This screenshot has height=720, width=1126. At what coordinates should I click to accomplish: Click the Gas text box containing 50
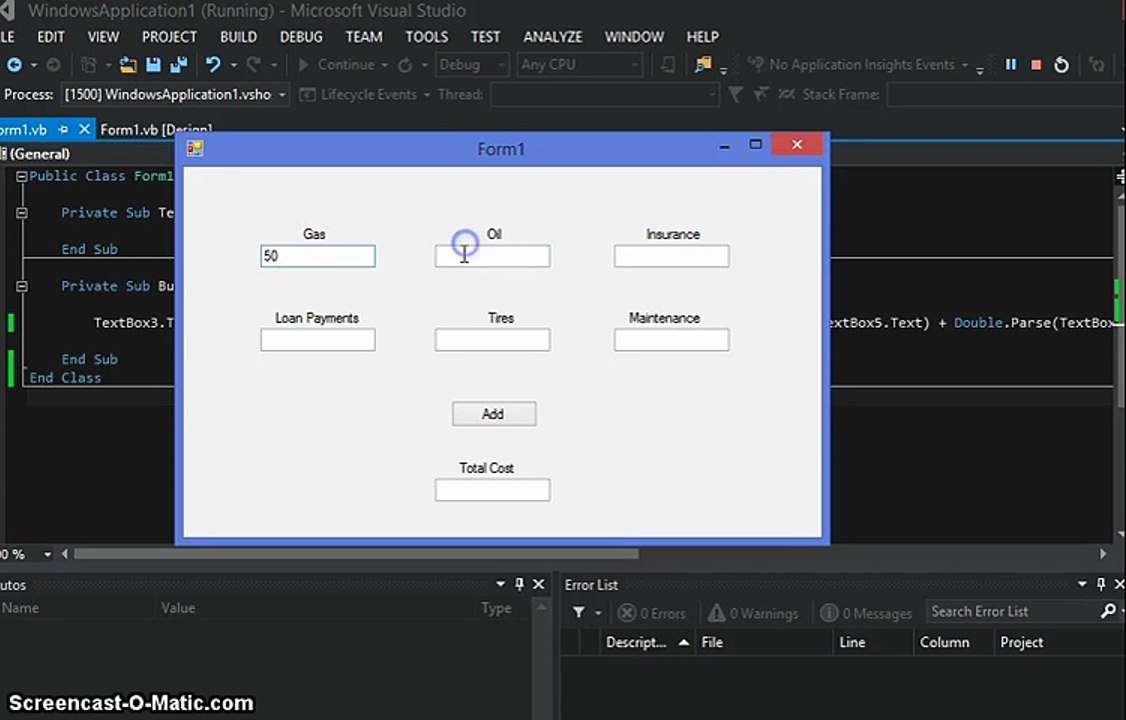click(x=317, y=256)
